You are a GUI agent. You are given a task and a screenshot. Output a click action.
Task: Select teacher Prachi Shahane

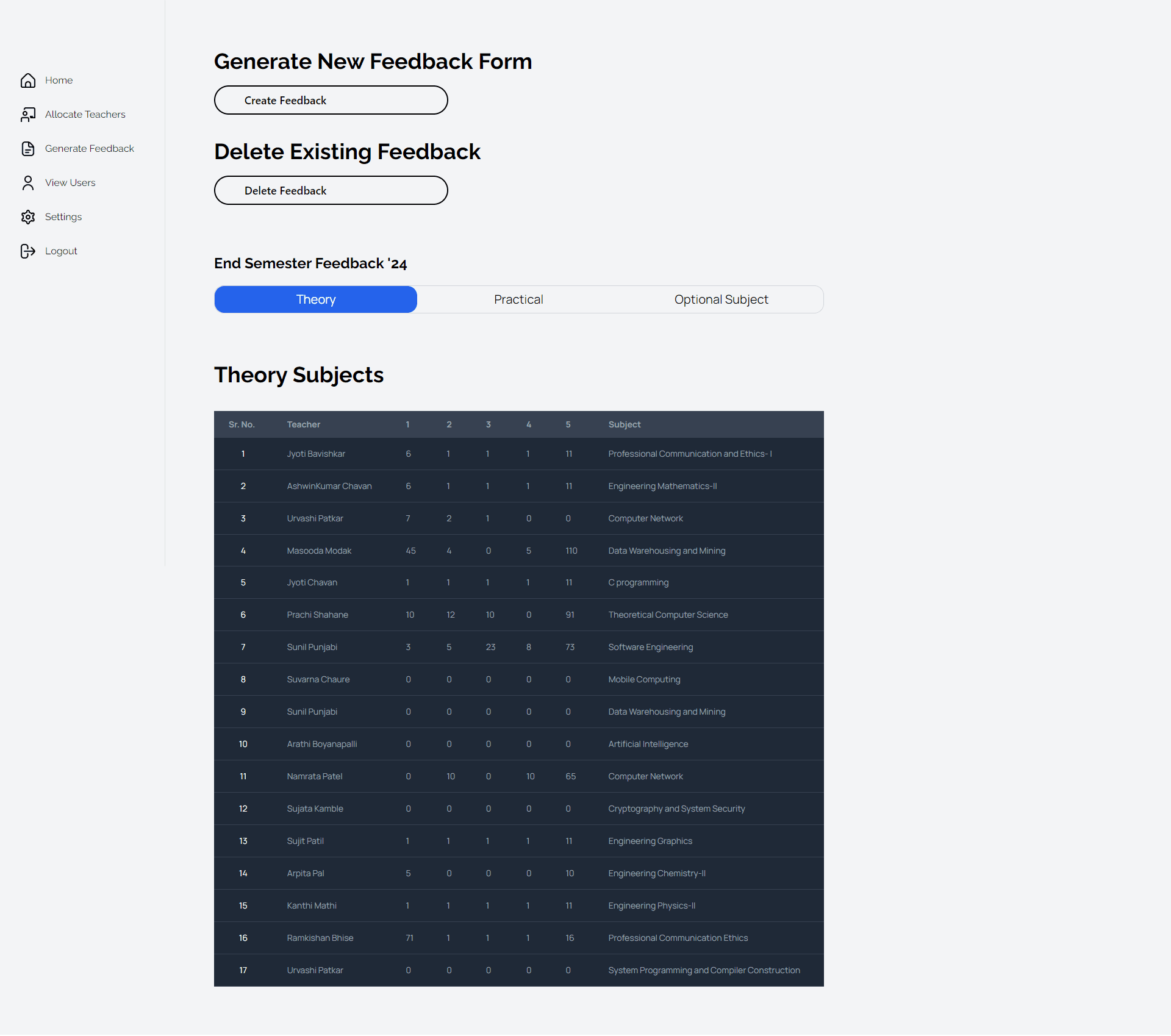[317, 615]
